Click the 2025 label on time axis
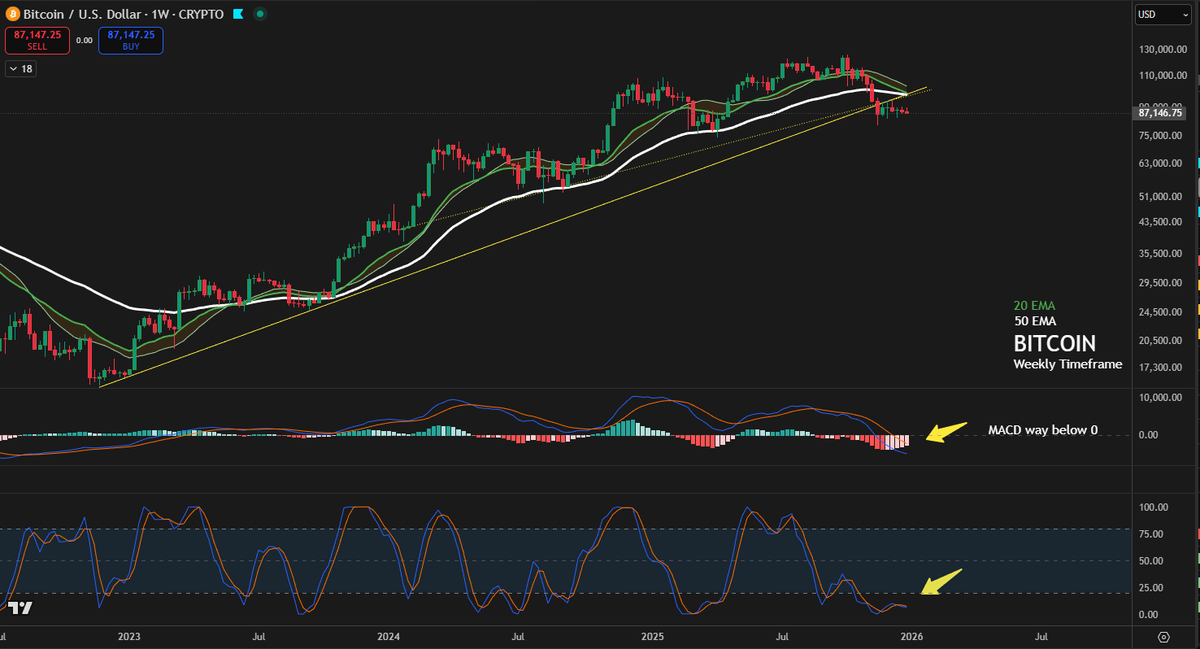This screenshot has width=1200, height=649. (652, 636)
